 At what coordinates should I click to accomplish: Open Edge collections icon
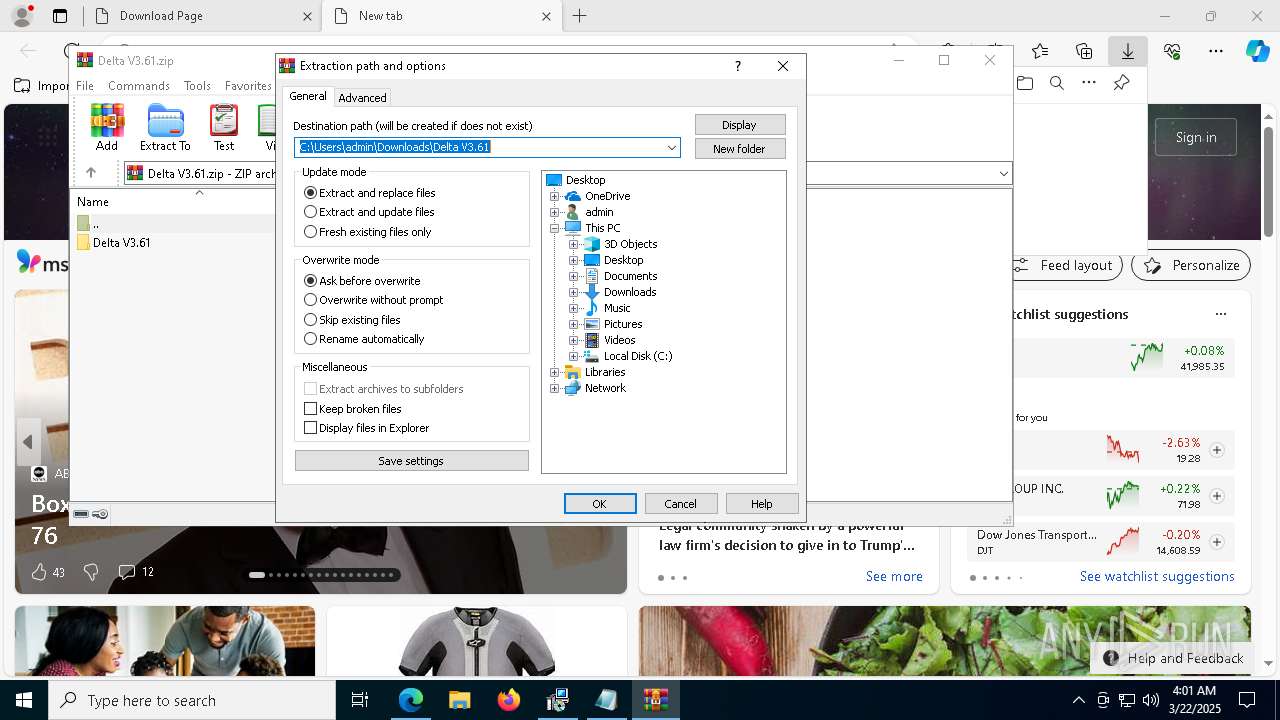pyautogui.click(x=1084, y=51)
